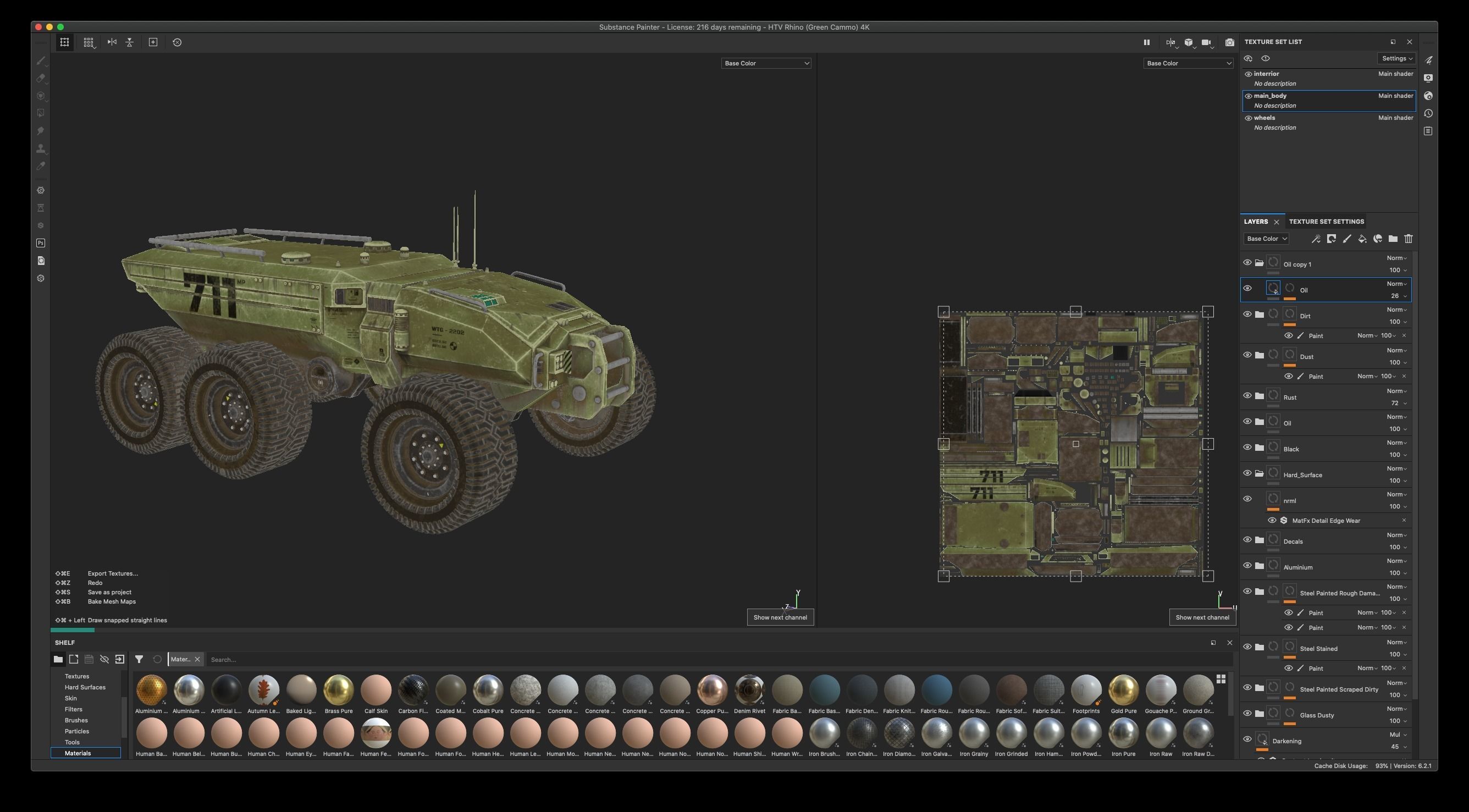Select the Eraser tool
This screenshot has width=1469, height=812.
pyautogui.click(x=41, y=78)
